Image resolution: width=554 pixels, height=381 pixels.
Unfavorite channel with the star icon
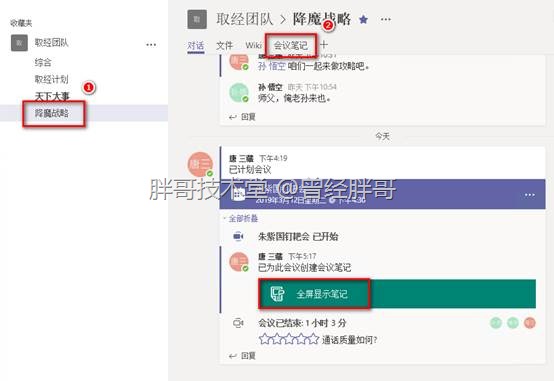click(363, 19)
